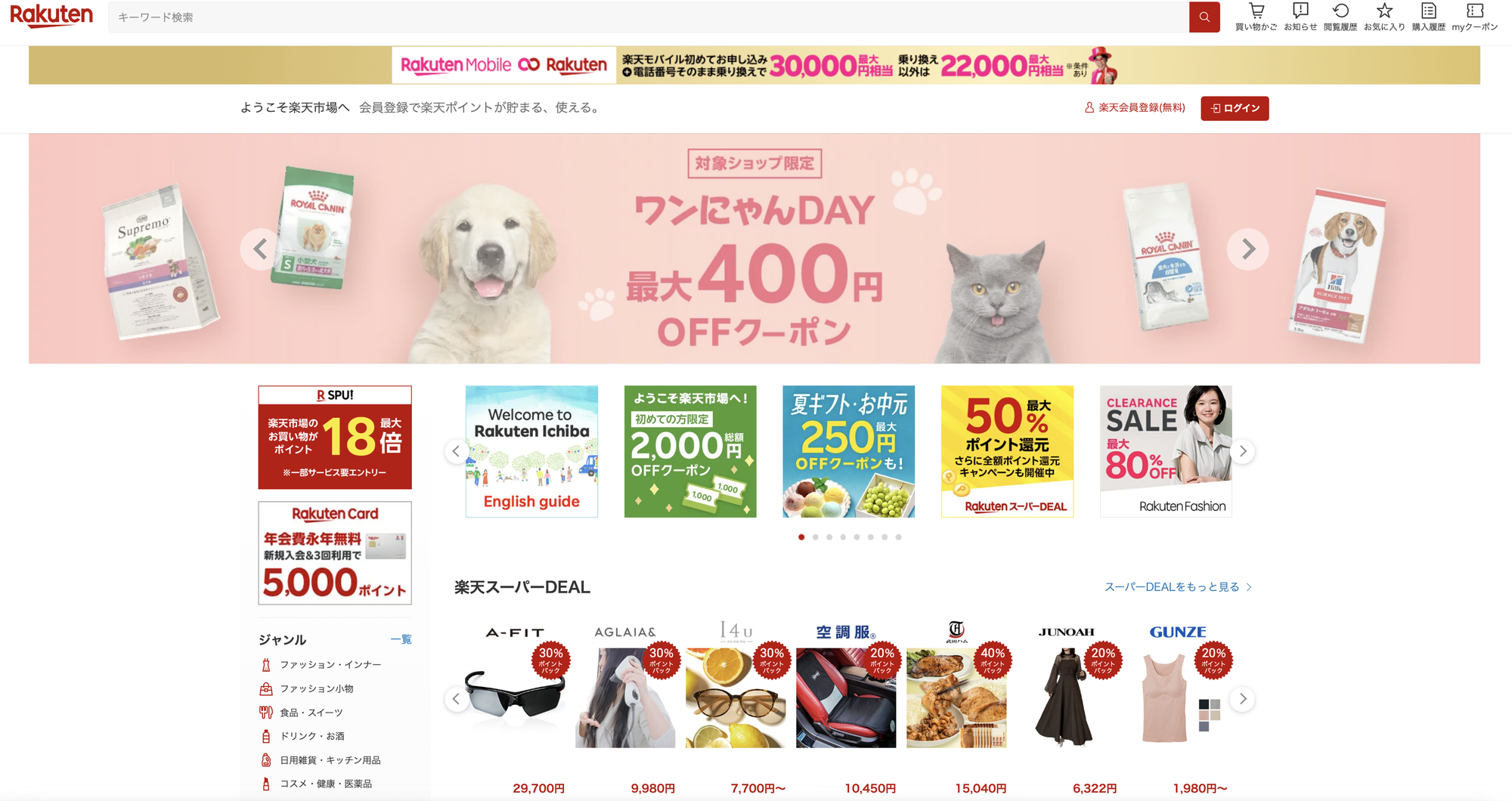Viewport: 1512px width, 801px height.
Task: Open favorites (お気に入り) star icon
Action: tap(1384, 17)
